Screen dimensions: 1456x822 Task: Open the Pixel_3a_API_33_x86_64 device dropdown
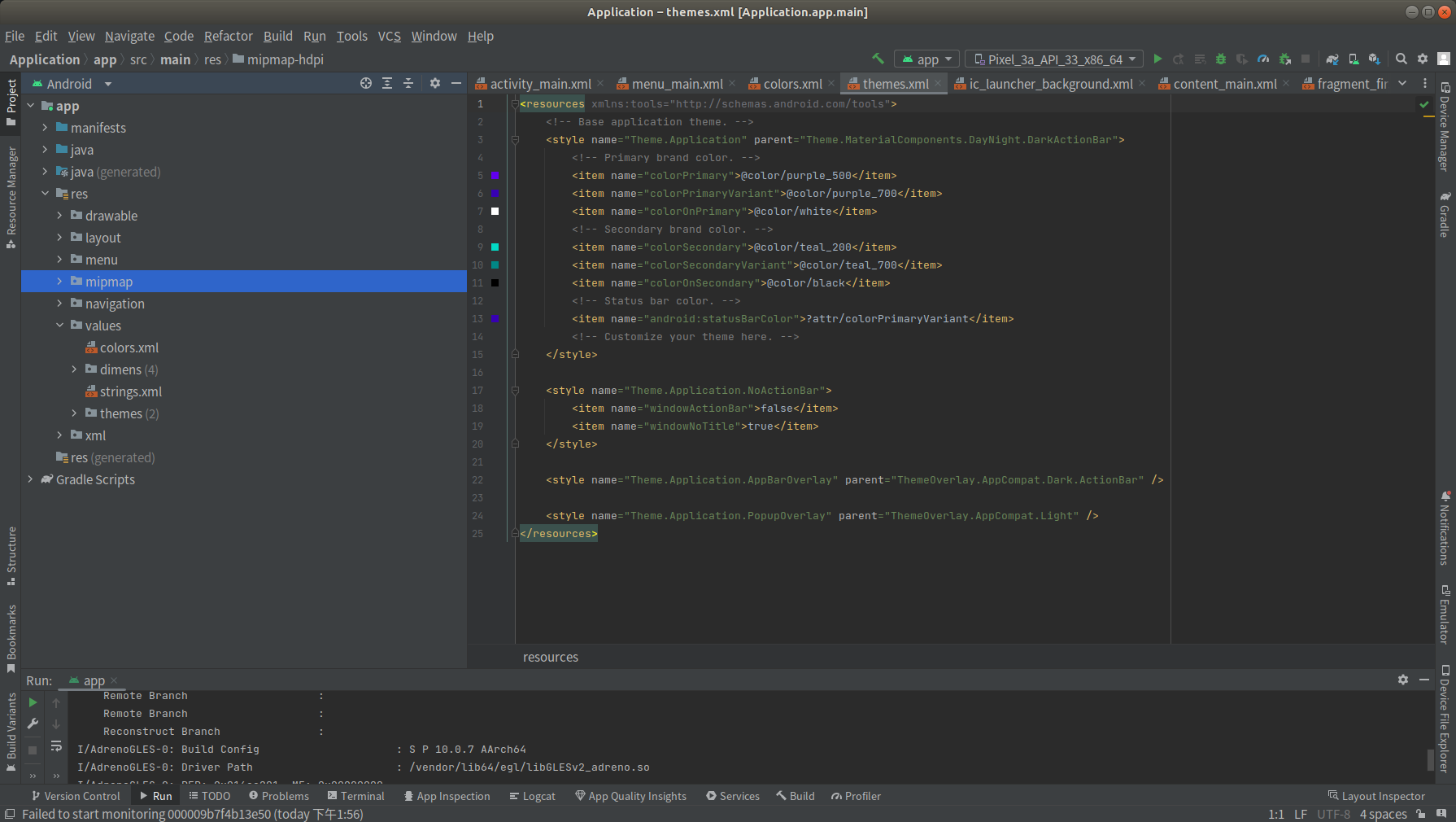pyautogui.click(x=1054, y=59)
